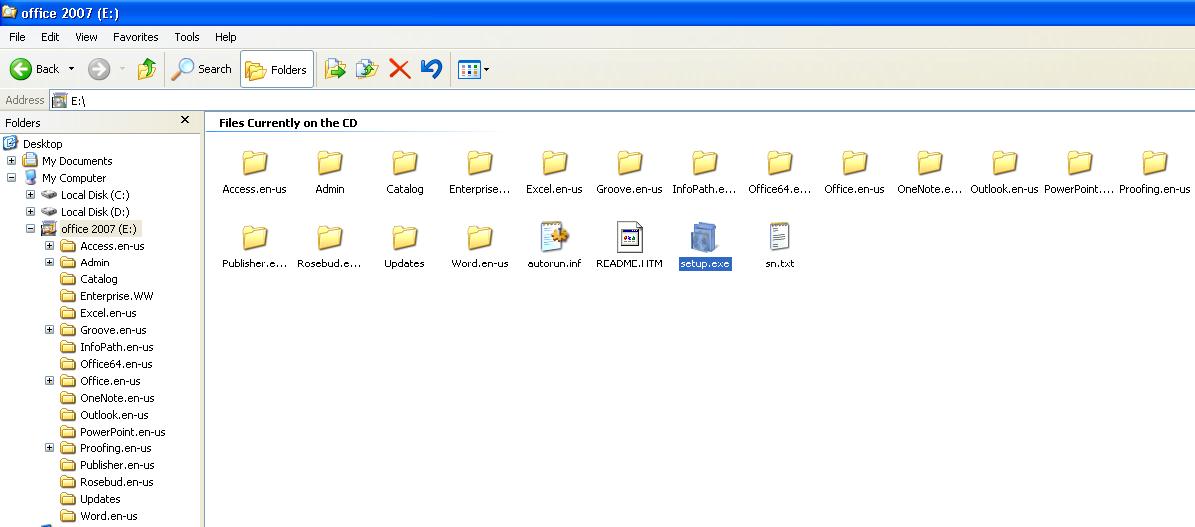
Task: Select the OneNote folder icon in file view
Action: tap(929, 162)
